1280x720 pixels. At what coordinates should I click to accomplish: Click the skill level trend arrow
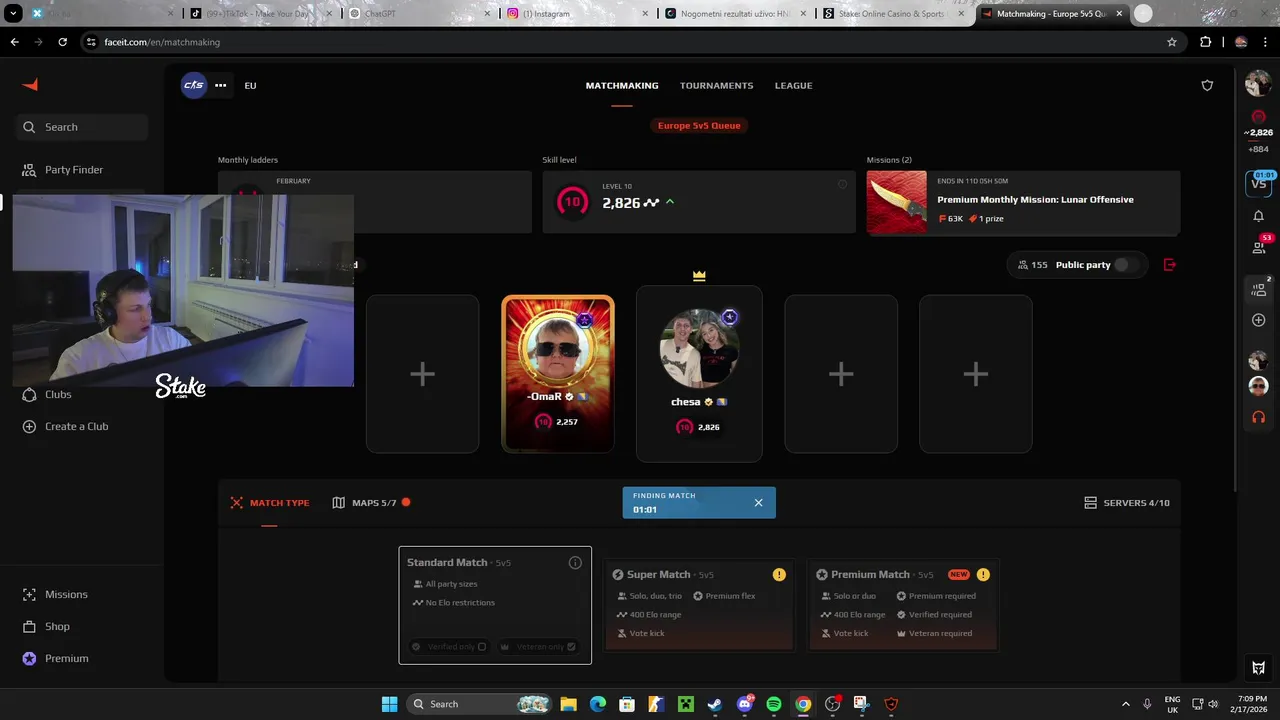click(670, 202)
